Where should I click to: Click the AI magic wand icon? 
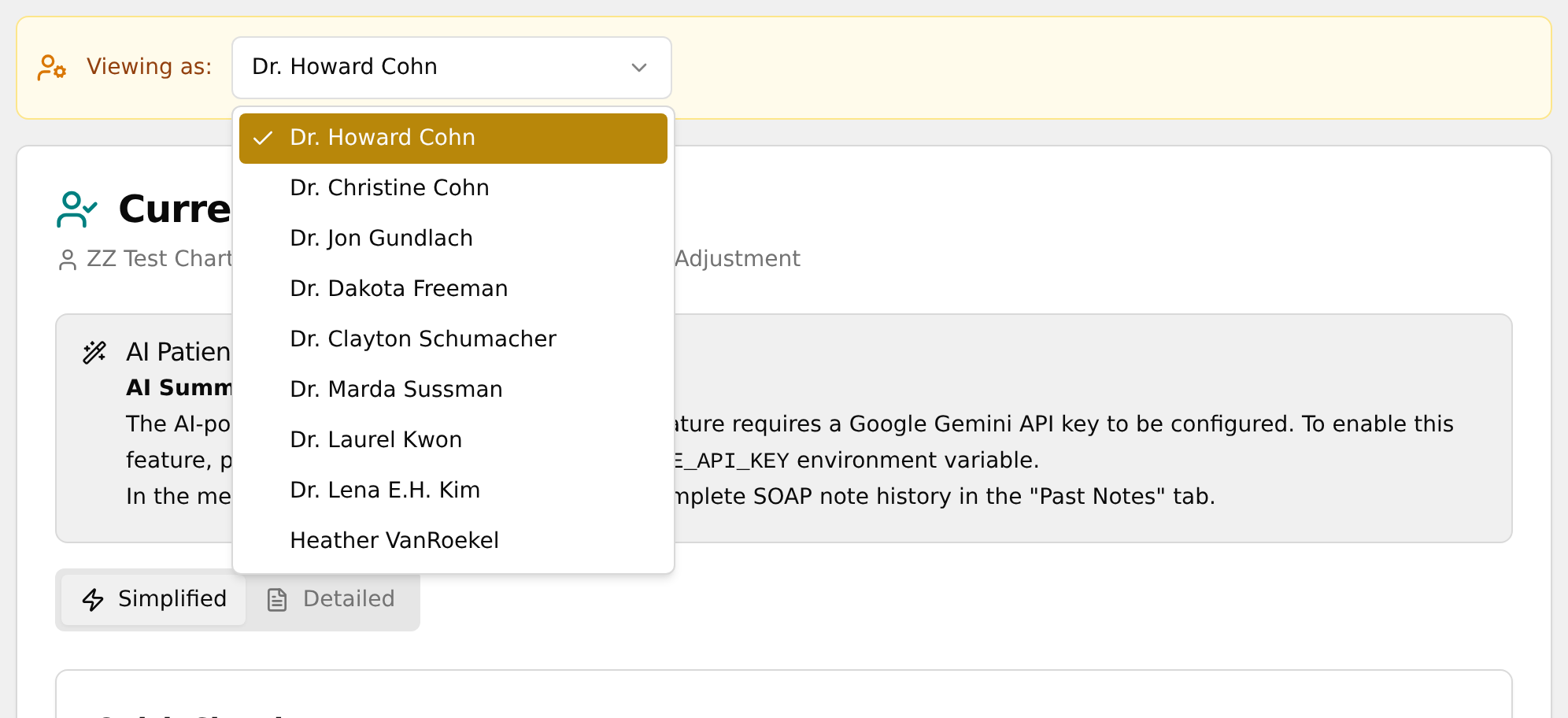[x=94, y=353]
